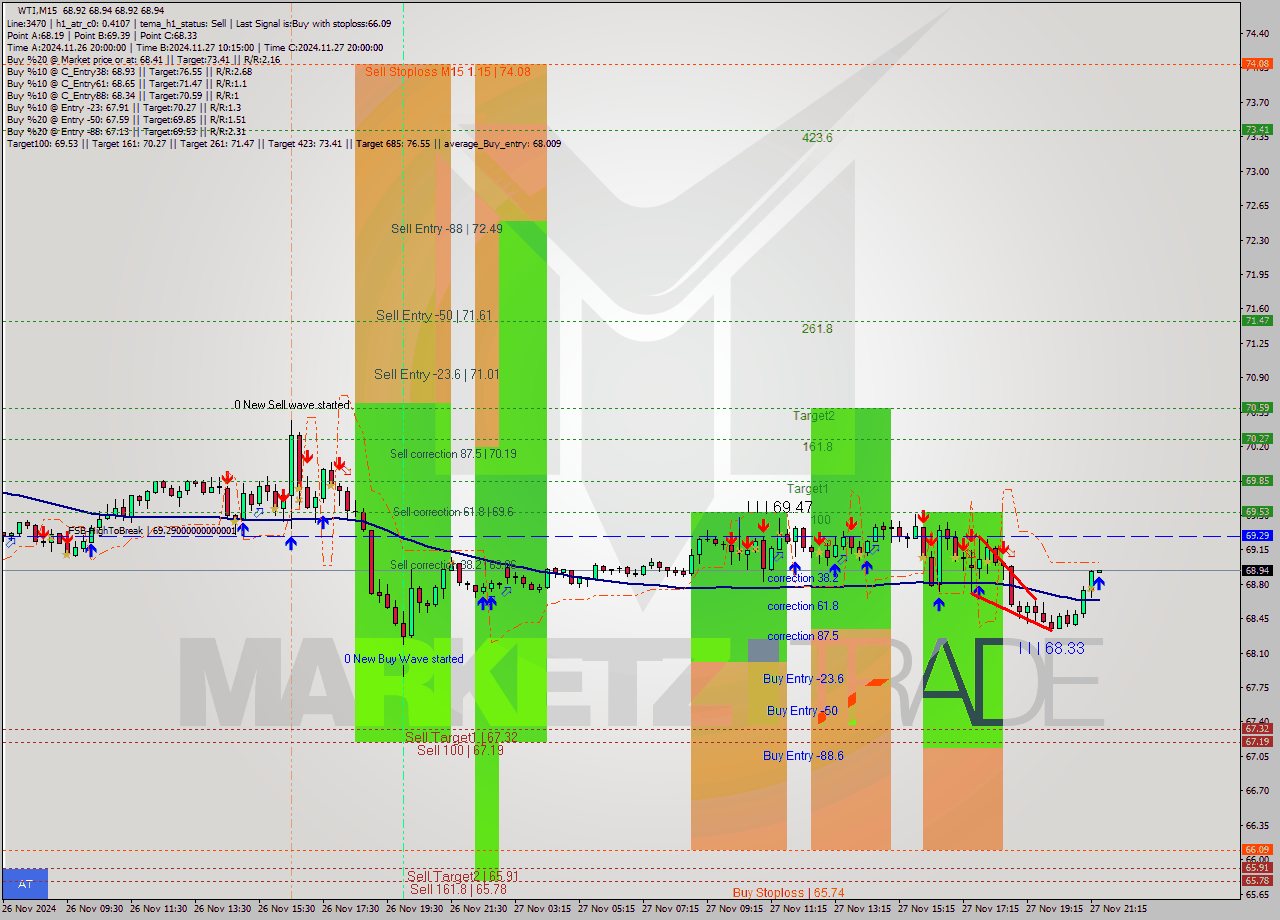Viewport: 1280px width, 920px height.
Task: Click the blue 69.29 price tag
Action: 1257,536
